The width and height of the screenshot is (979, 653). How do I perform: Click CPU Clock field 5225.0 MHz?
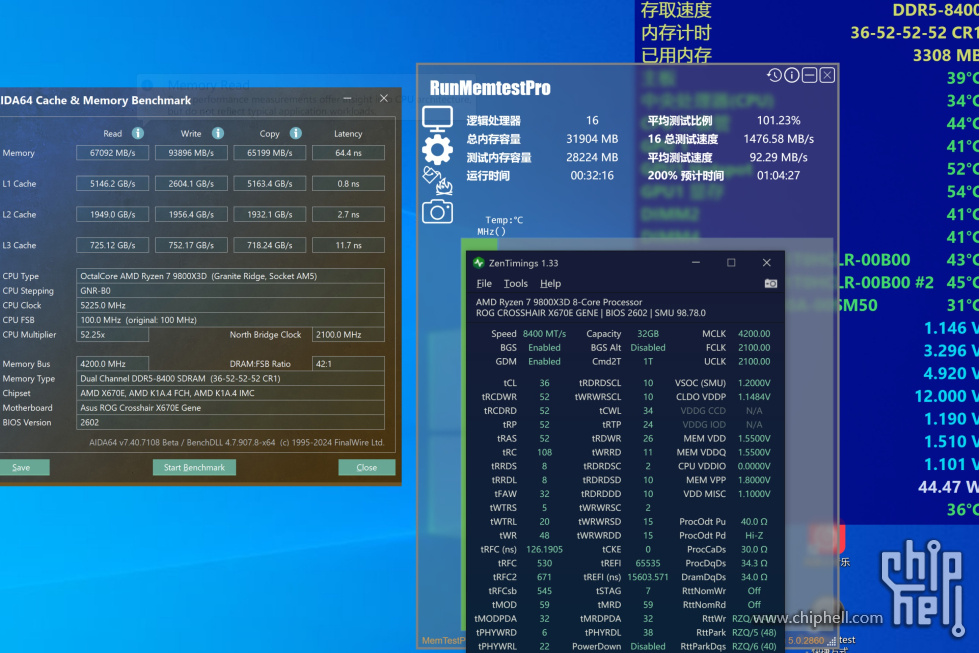point(230,305)
